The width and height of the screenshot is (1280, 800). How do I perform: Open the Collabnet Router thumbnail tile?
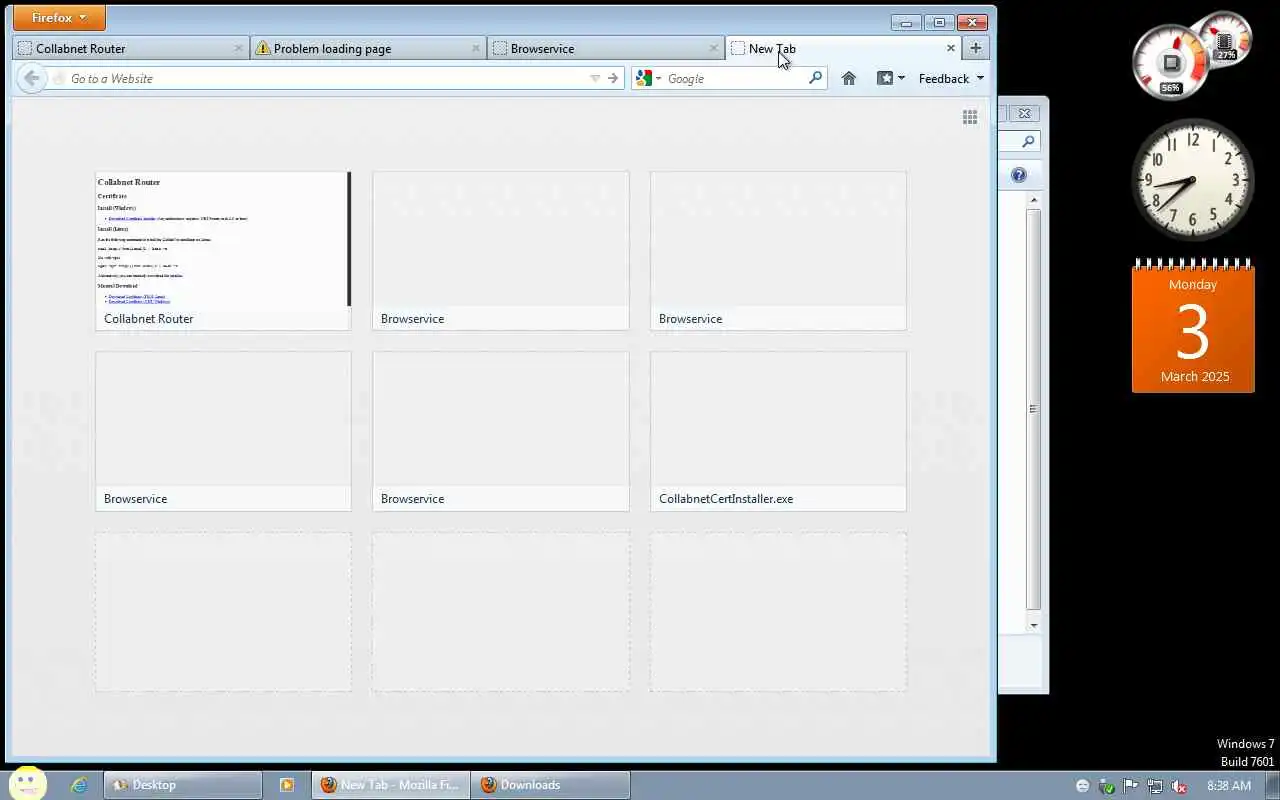223,250
